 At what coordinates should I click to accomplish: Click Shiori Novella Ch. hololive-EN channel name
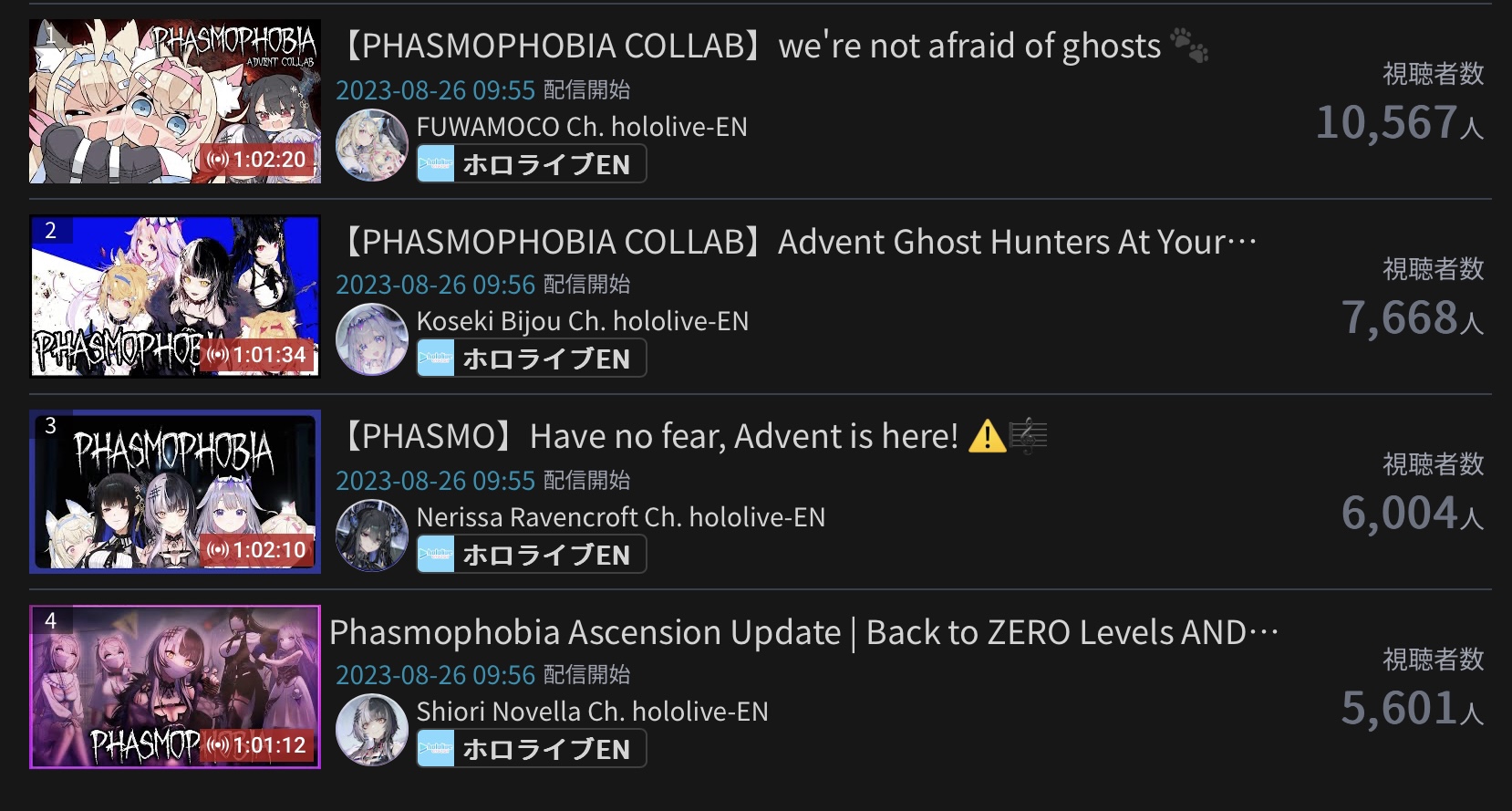[x=593, y=712]
